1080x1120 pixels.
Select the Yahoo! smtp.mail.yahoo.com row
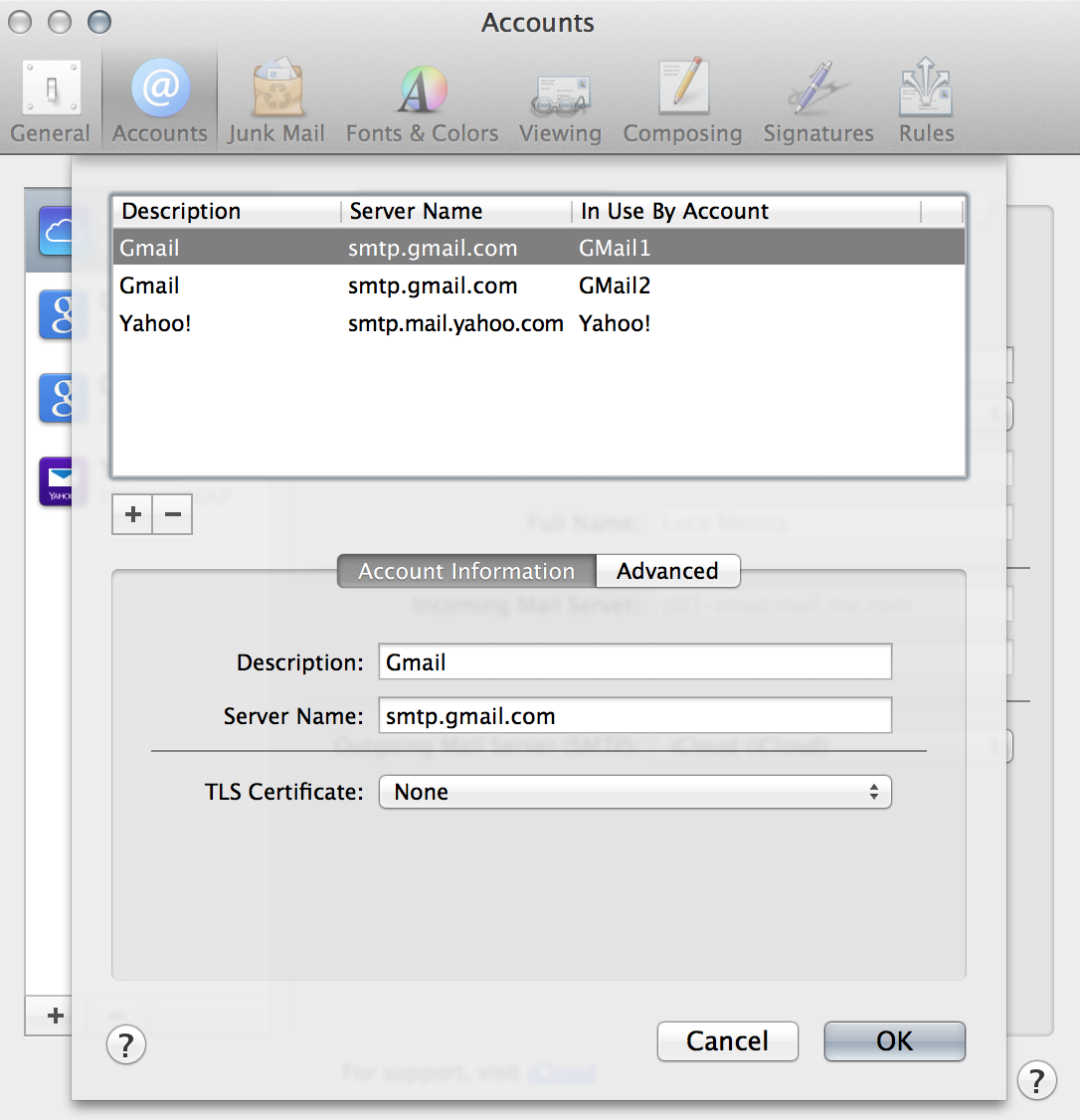coord(539,323)
